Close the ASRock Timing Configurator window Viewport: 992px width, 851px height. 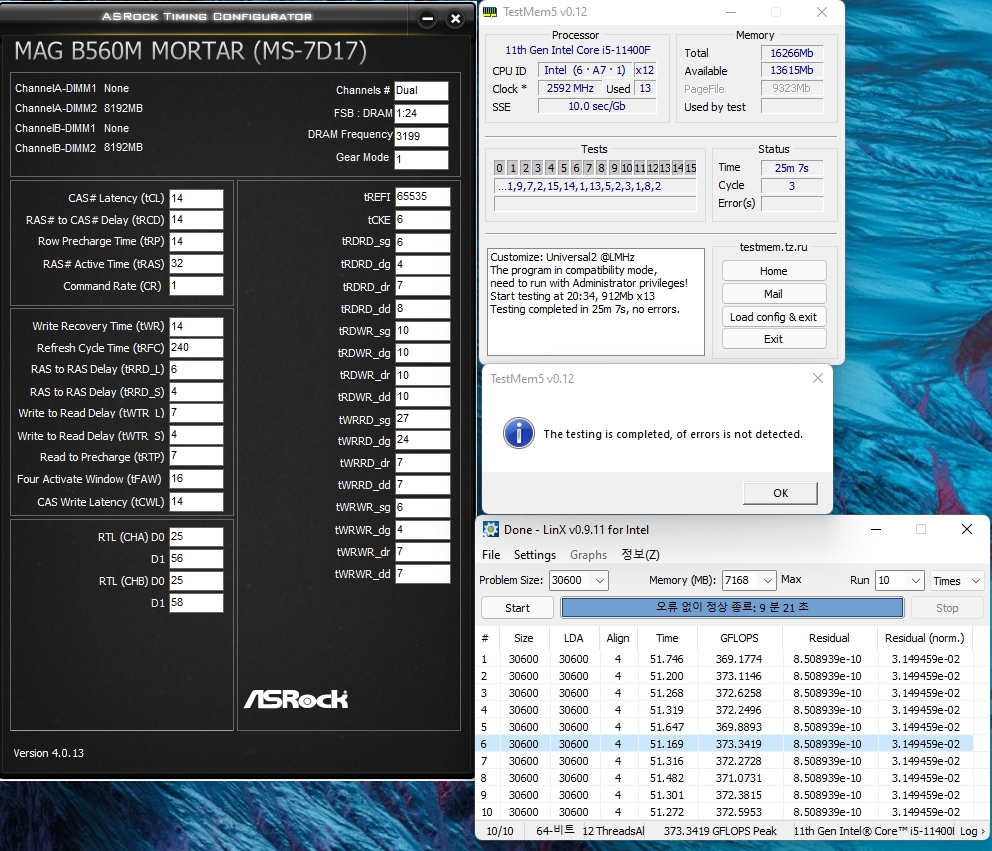tap(455, 19)
